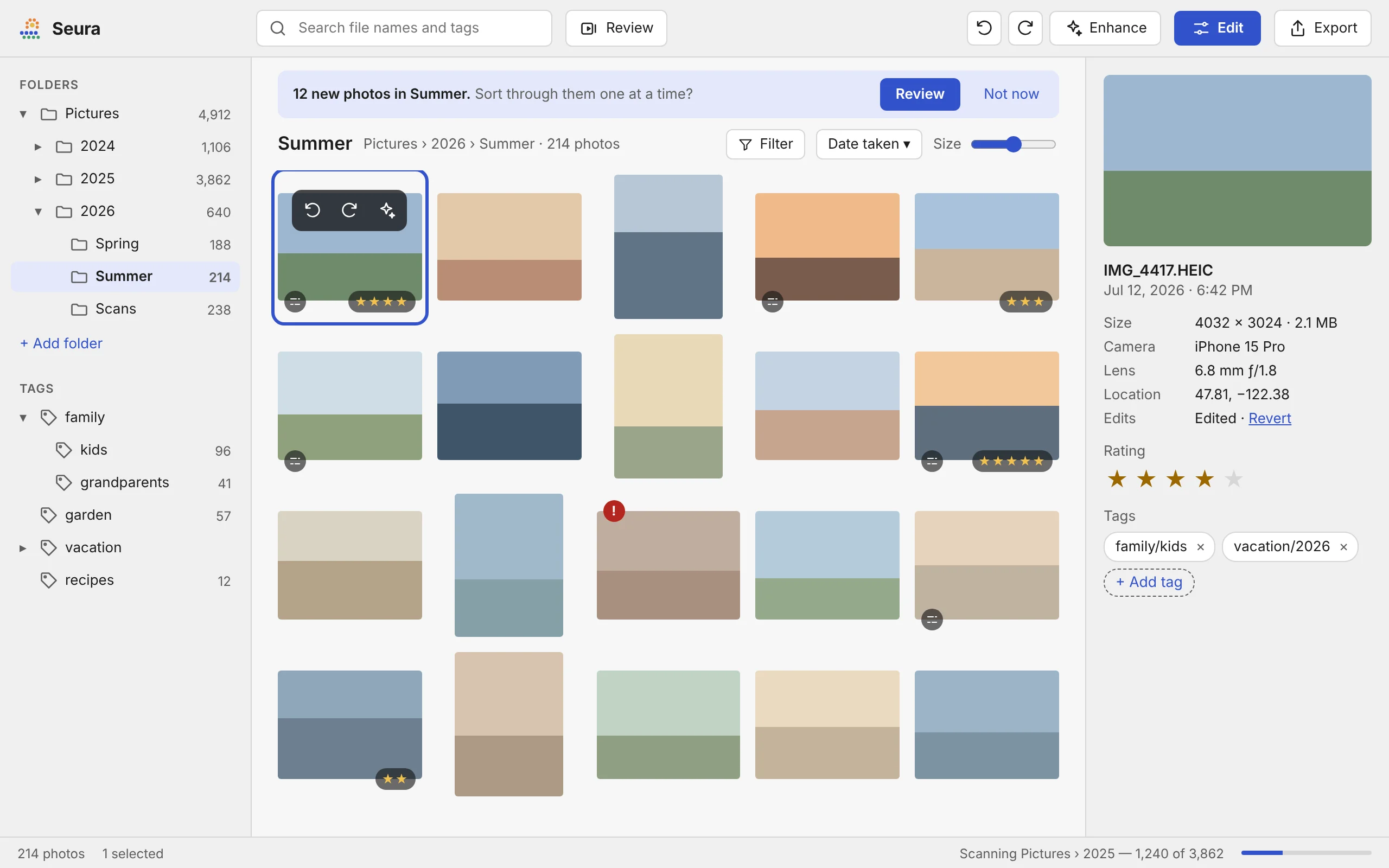Click the undo arrow in the top toolbar

click(984, 28)
